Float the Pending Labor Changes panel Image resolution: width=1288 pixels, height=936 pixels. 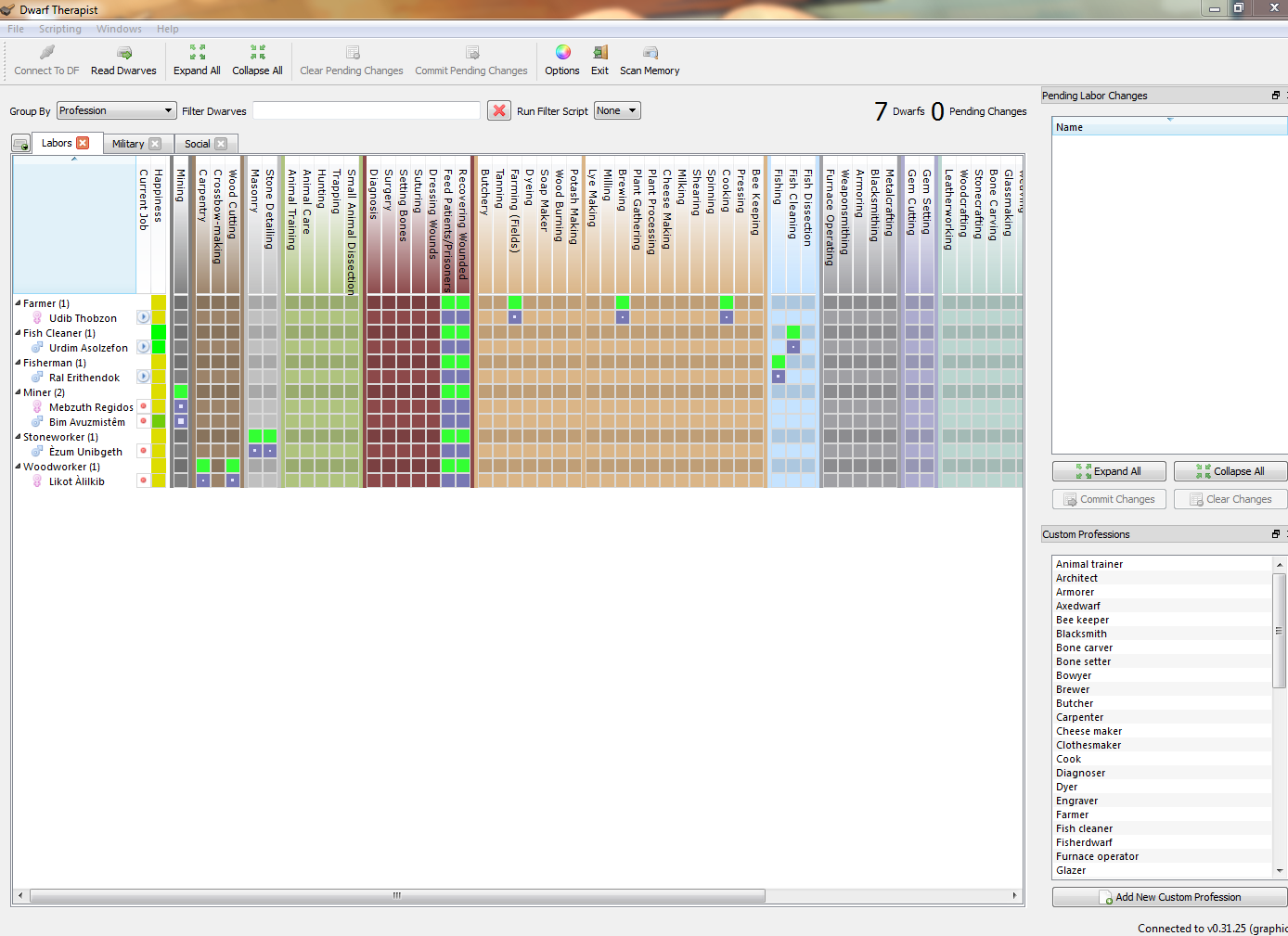coord(1276,96)
